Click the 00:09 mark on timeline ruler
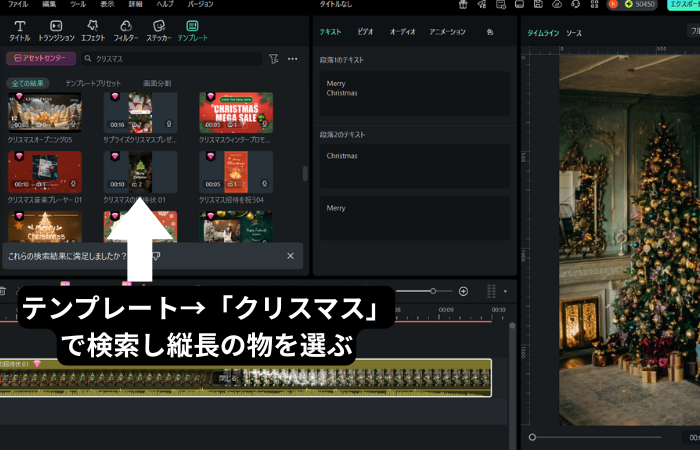Viewport: 700px width, 450px height. point(446,310)
